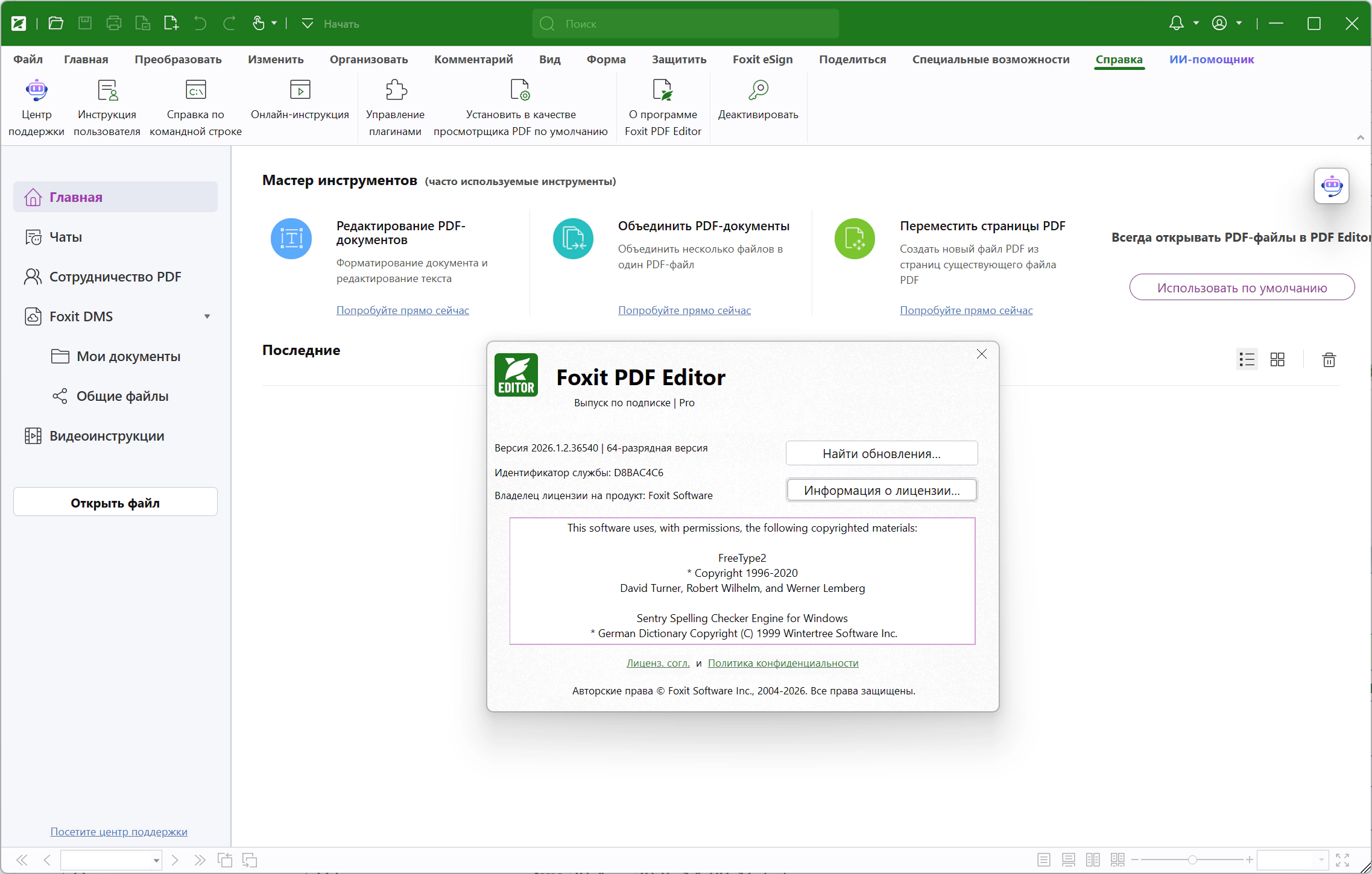Image resolution: width=1372 pixels, height=874 pixels.
Task: Switch recent files to list view
Action: pyautogui.click(x=1247, y=360)
